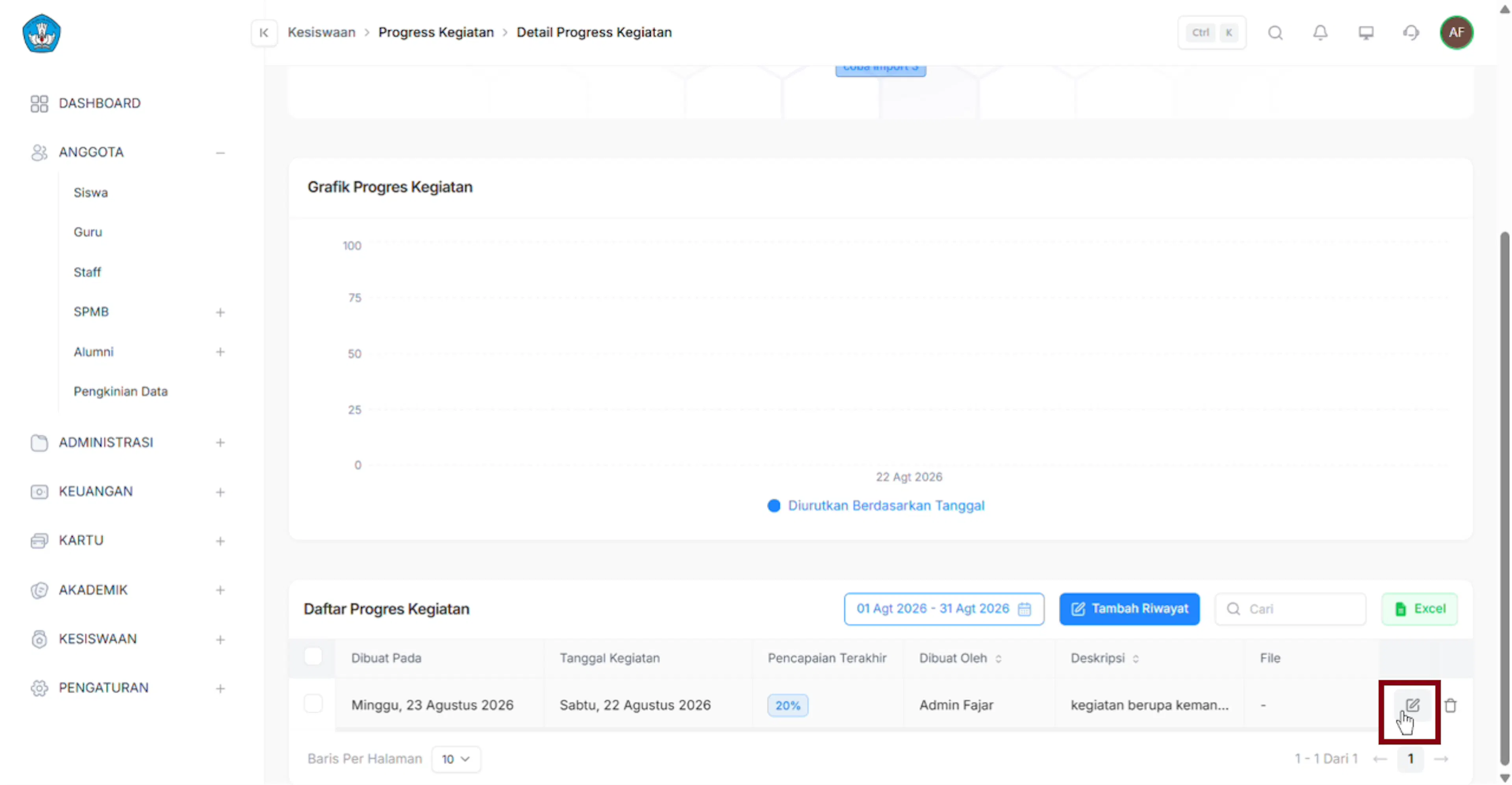Image resolution: width=1512 pixels, height=785 pixels.
Task: Click the Pengaturan gear icon
Action: pyautogui.click(x=39, y=688)
